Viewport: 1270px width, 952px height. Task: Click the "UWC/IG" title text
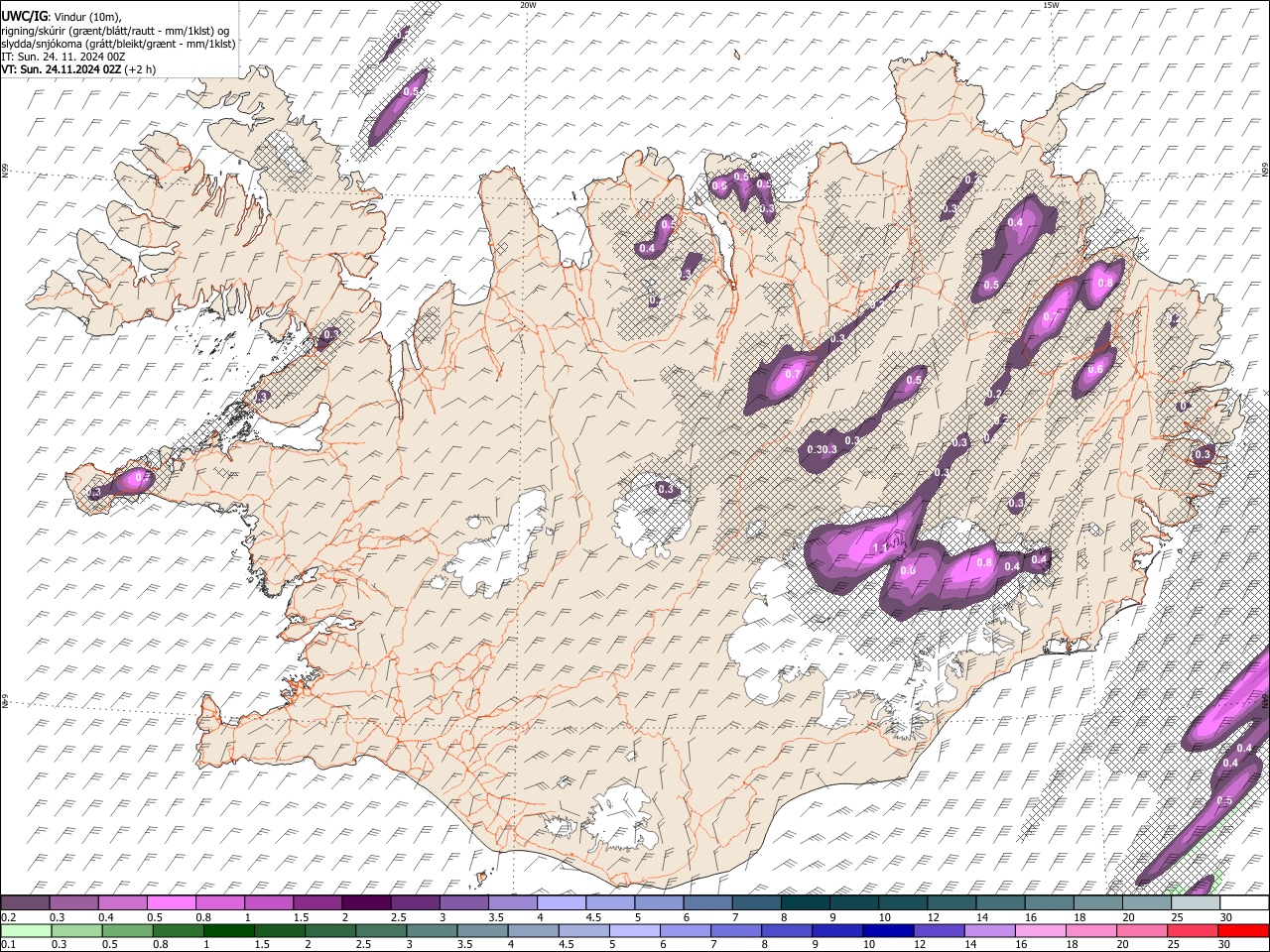pyautogui.click(x=24, y=17)
